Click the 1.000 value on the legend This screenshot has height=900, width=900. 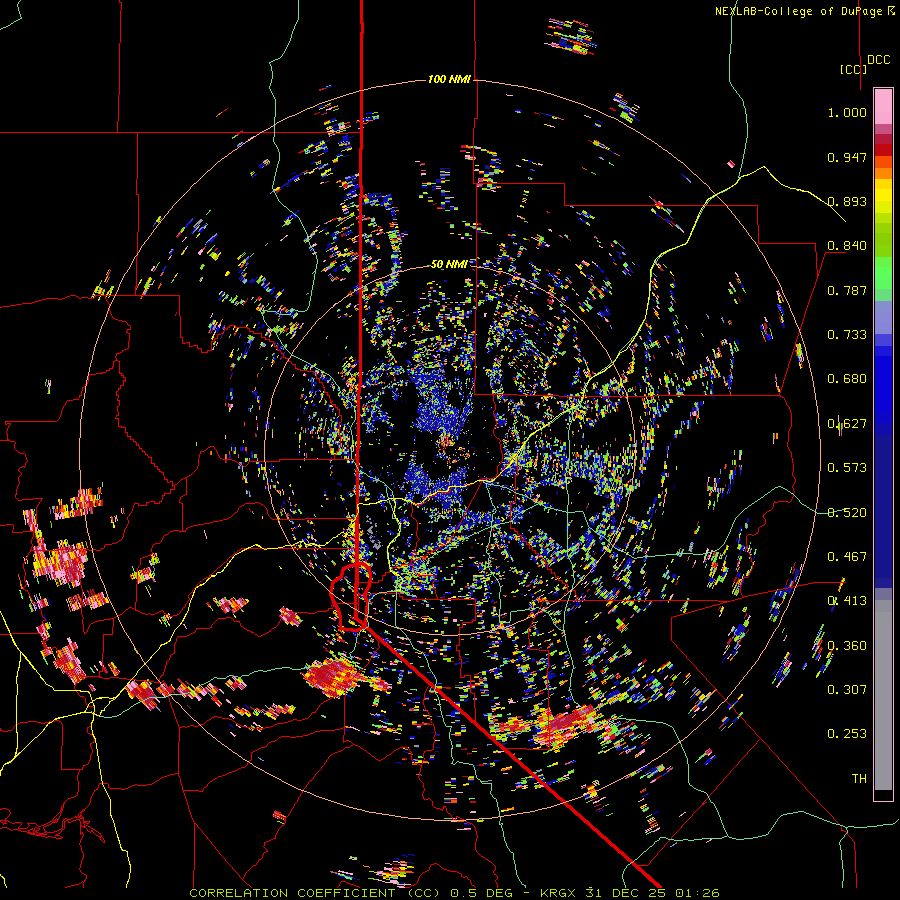847,112
